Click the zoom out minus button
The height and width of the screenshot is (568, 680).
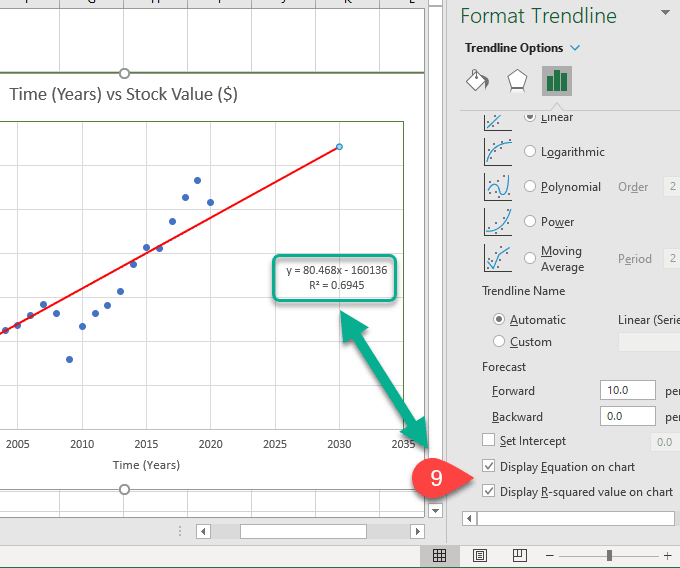(x=550, y=555)
